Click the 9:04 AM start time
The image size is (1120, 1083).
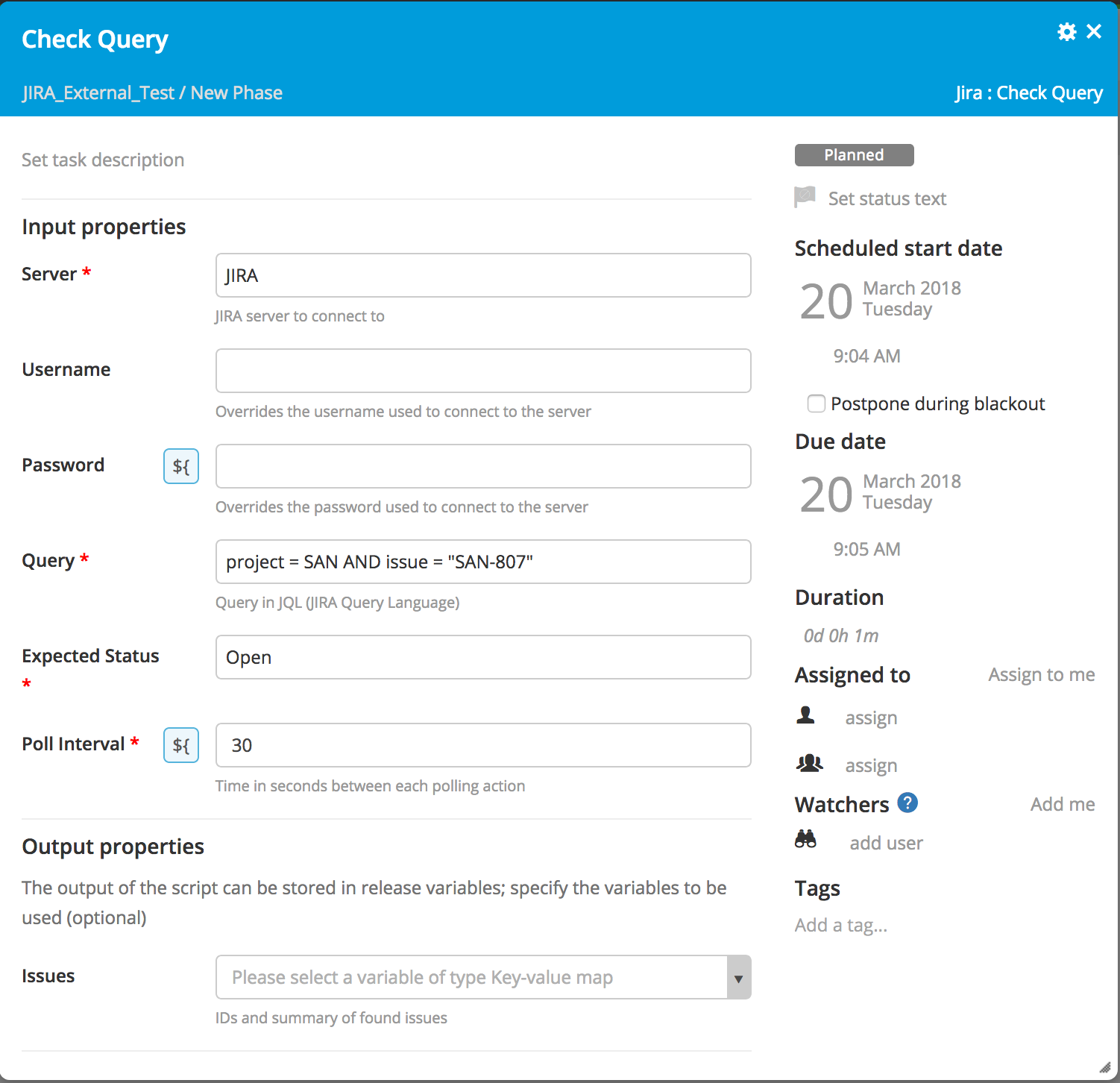pos(867,356)
